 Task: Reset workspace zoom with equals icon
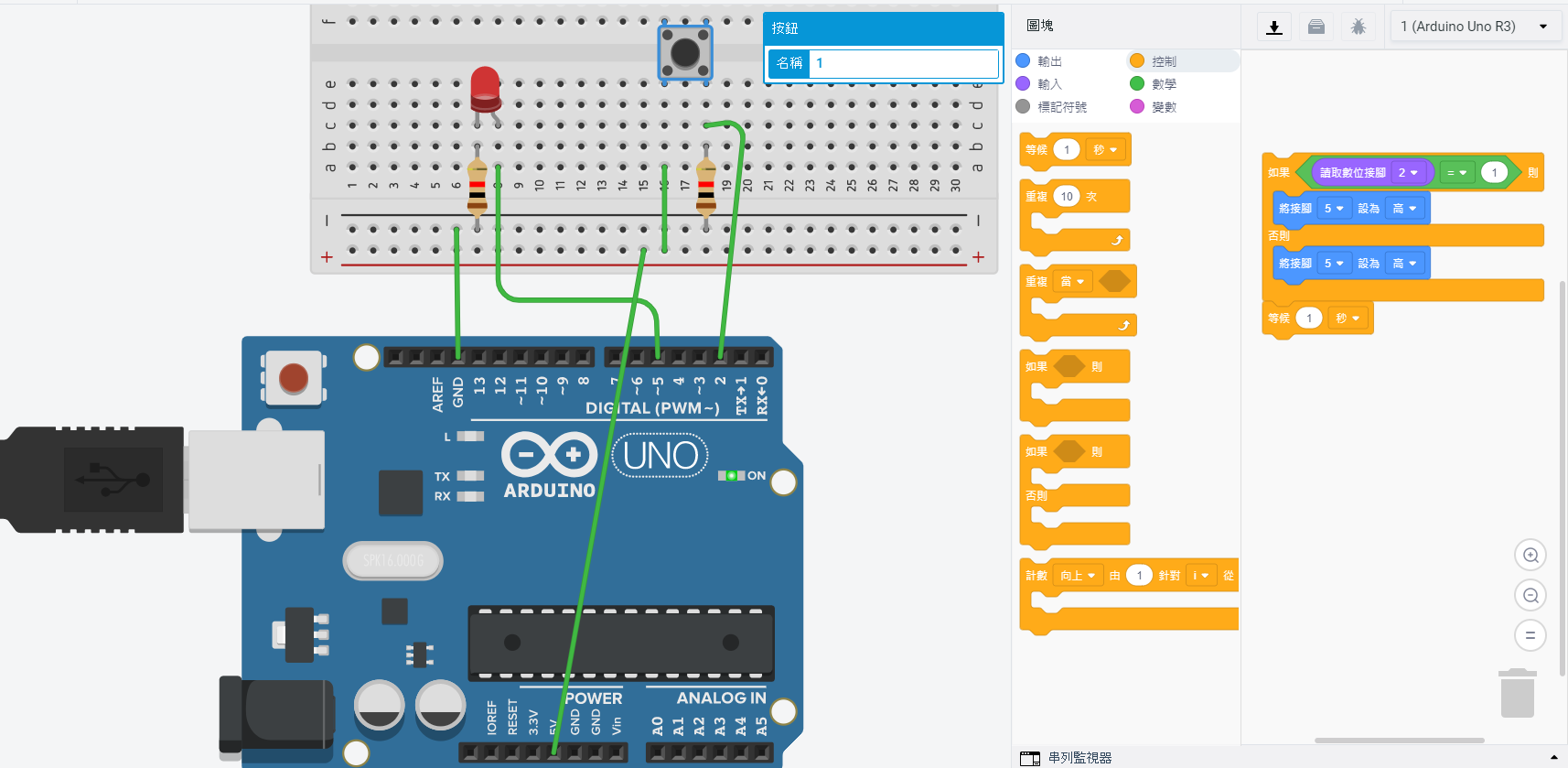point(1530,635)
